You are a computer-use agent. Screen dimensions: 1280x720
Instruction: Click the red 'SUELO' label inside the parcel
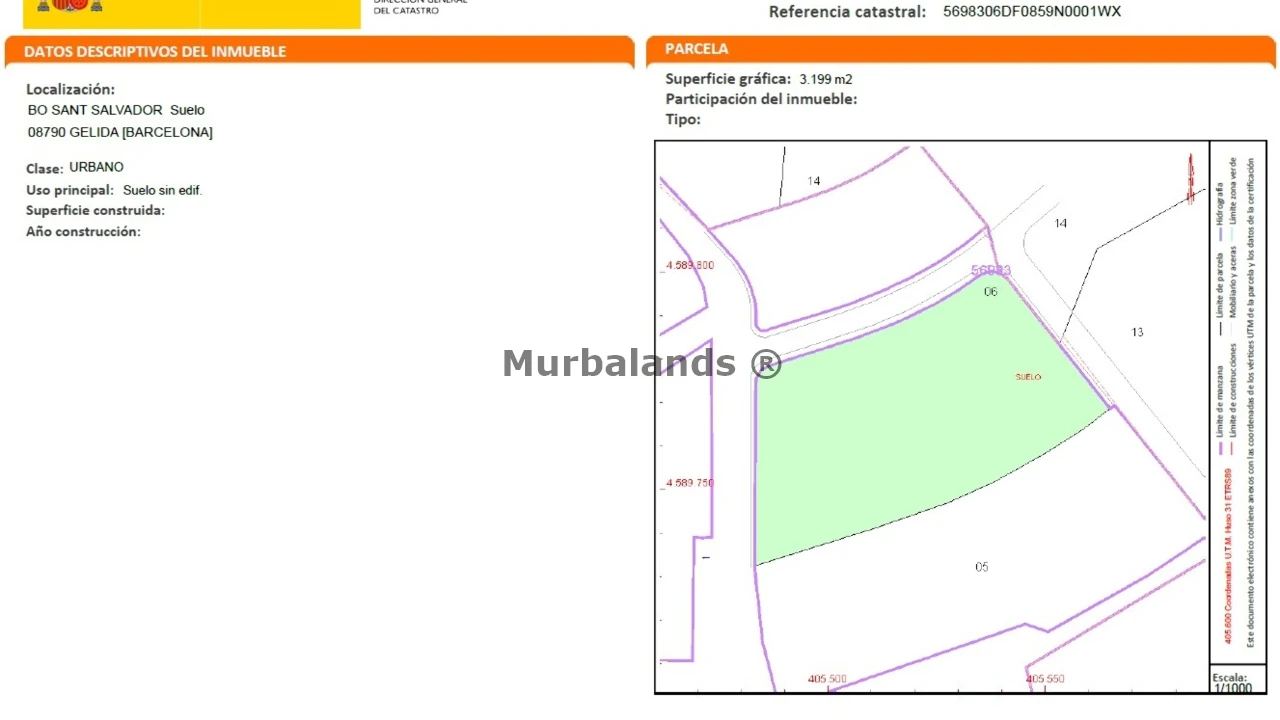tap(1028, 377)
